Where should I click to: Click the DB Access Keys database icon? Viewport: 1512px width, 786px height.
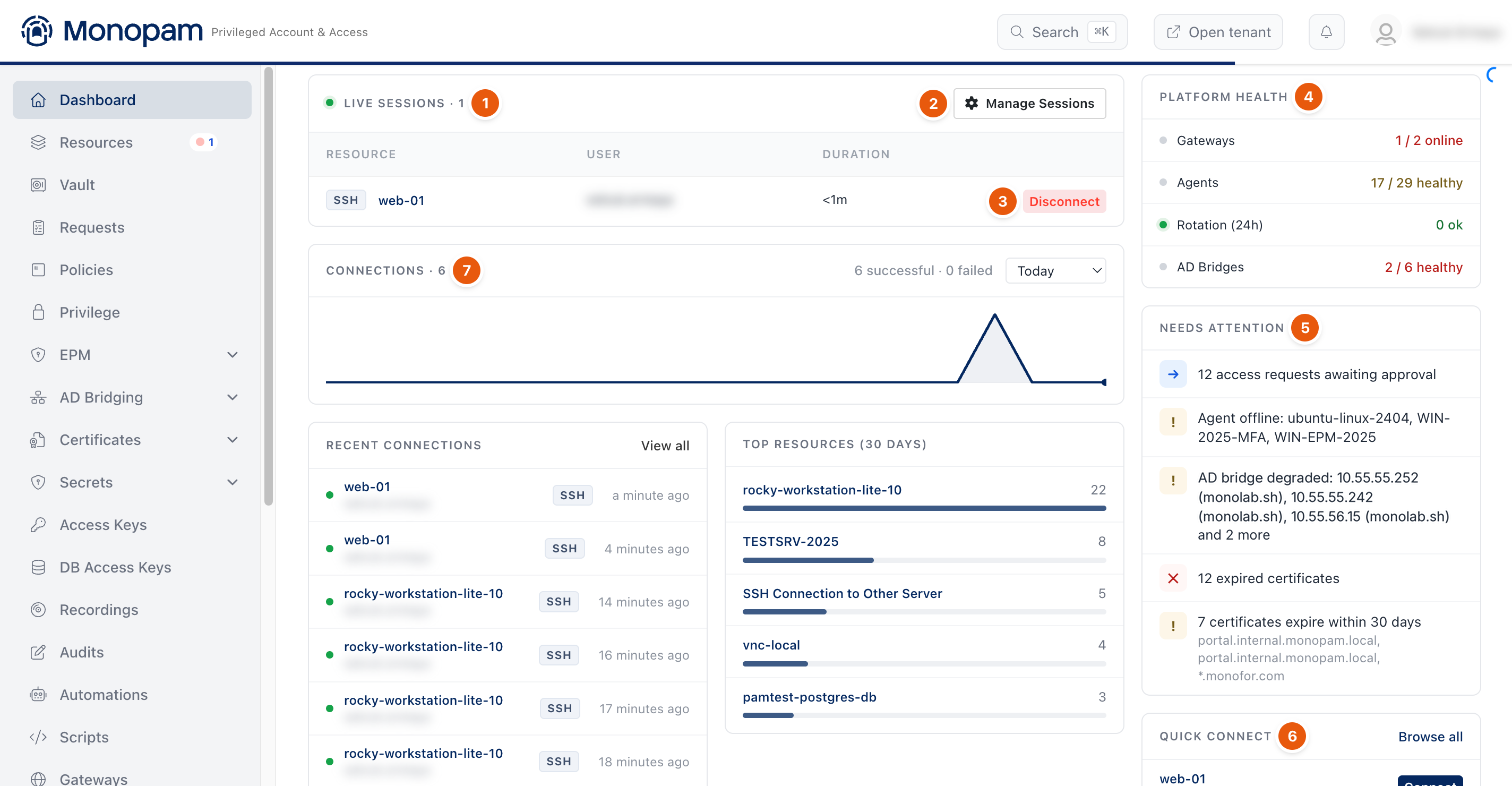coord(39,567)
